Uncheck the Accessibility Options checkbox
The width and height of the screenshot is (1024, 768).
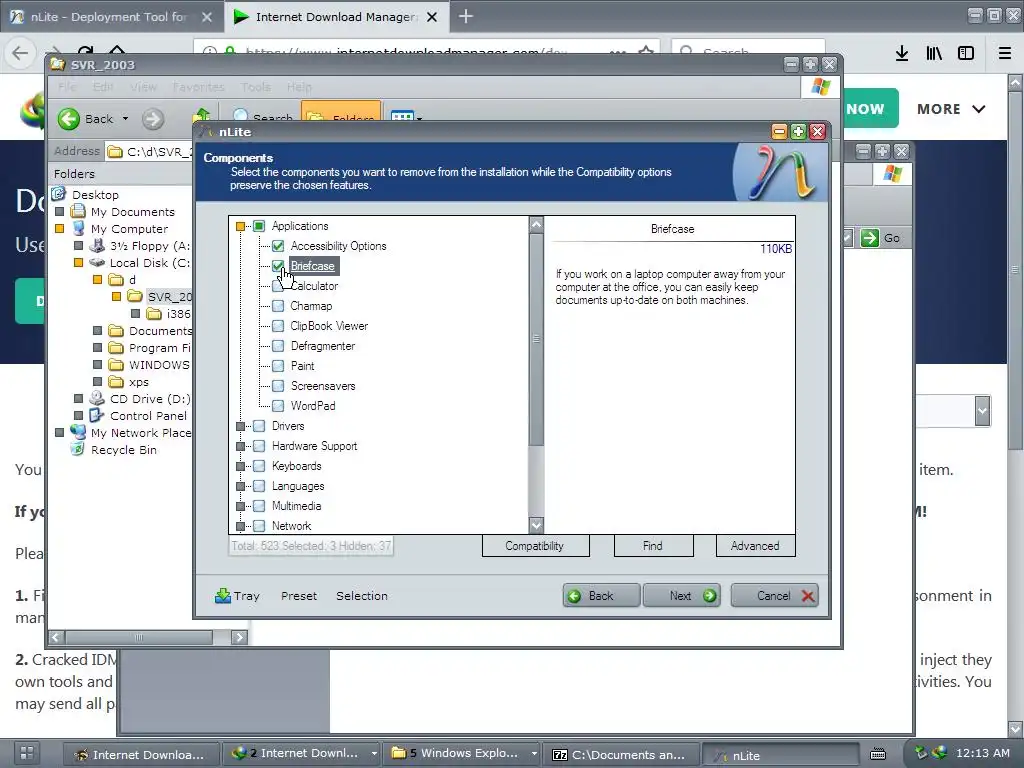pyautogui.click(x=278, y=246)
